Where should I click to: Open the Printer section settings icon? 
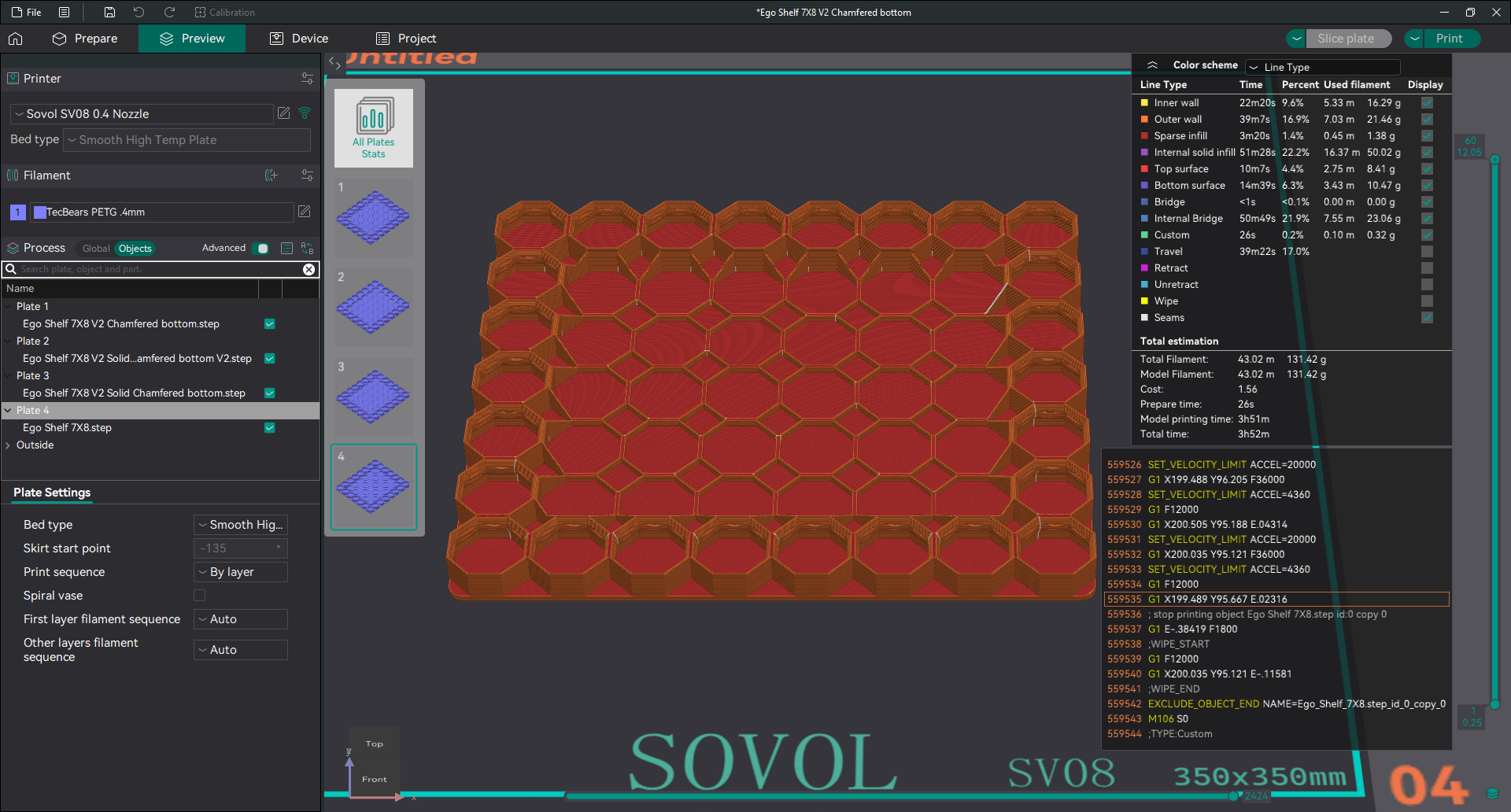pos(307,79)
